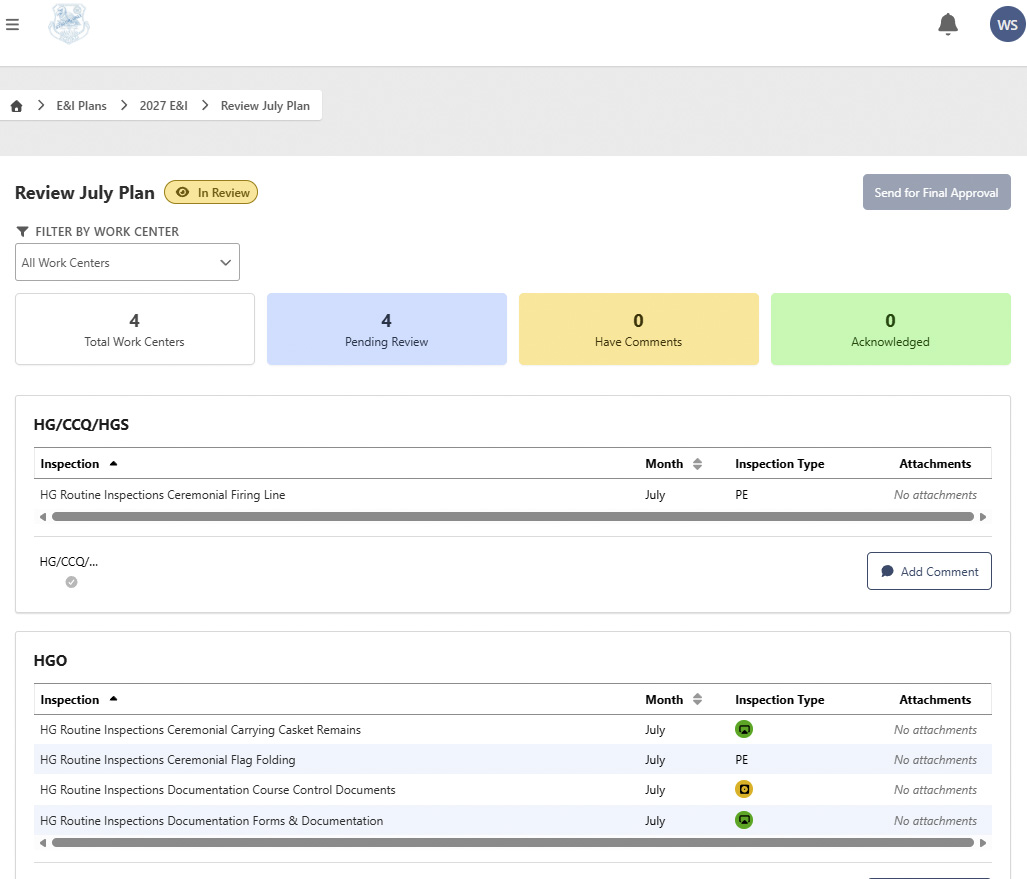Sort HG/CCQ/HGS table by Month
Image resolution: width=1027 pixels, height=879 pixels.
coord(673,464)
